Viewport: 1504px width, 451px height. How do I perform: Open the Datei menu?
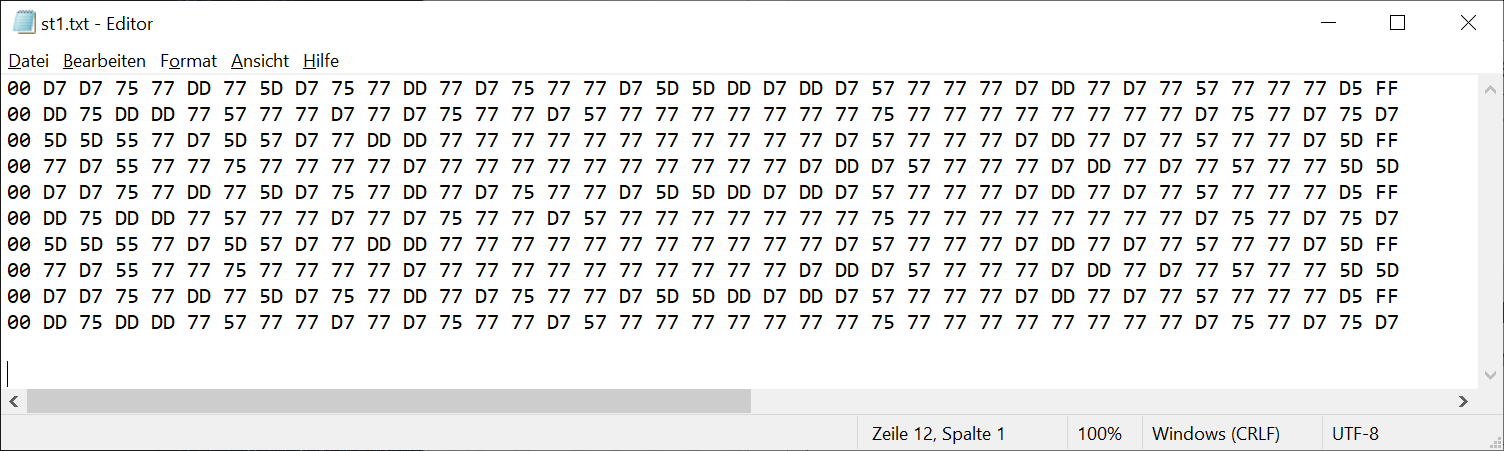28,61
